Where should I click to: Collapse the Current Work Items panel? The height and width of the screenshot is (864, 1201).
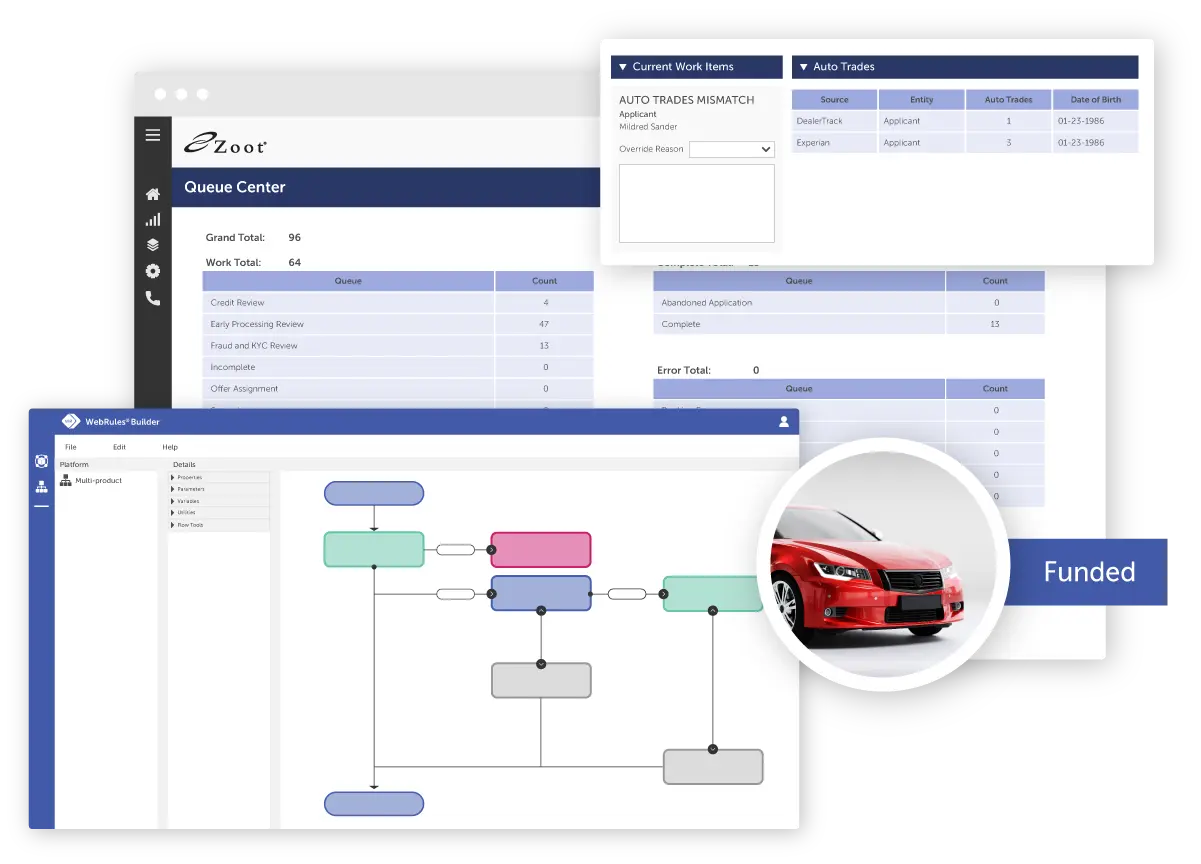(x=622, y=67)
